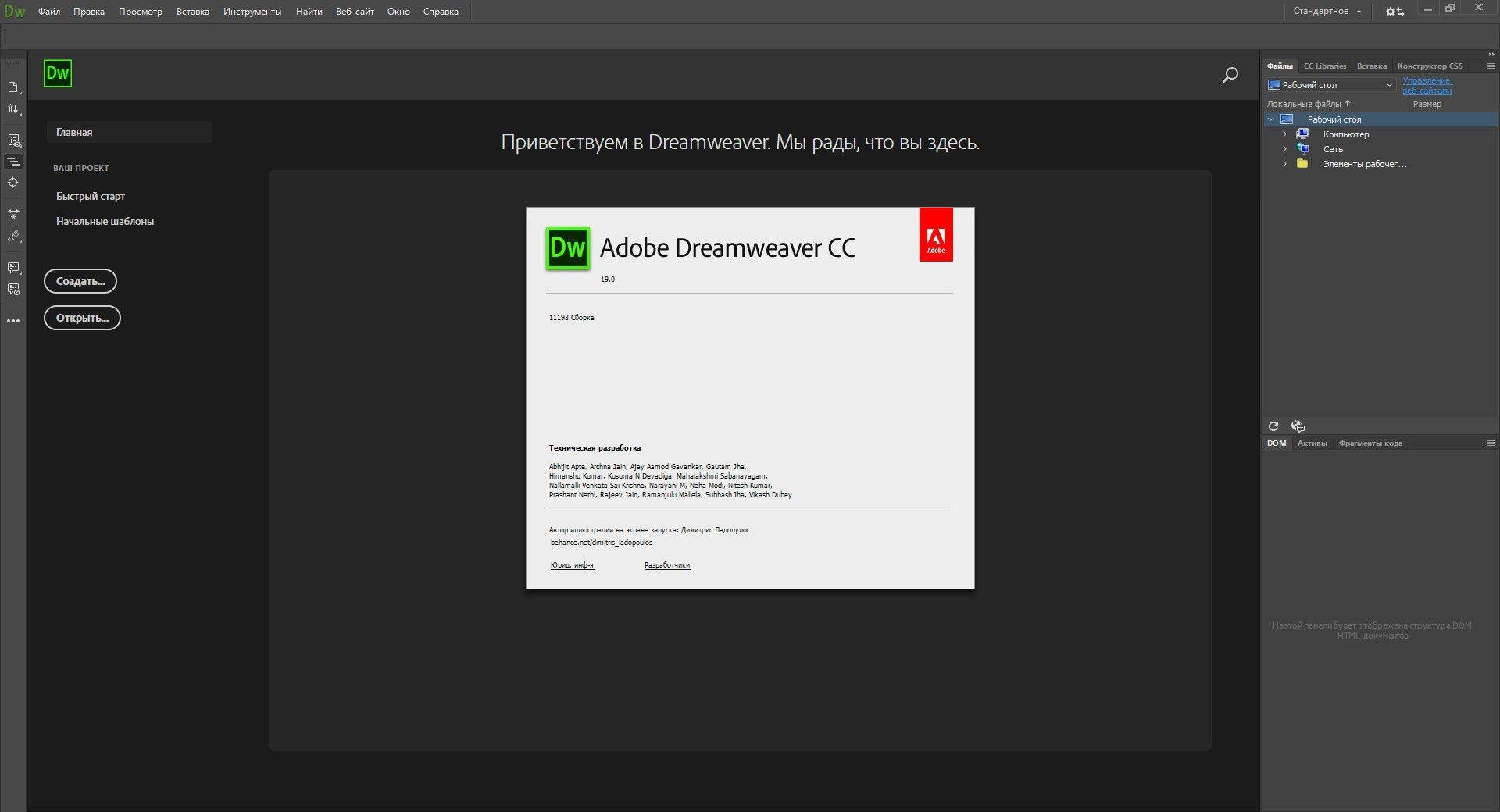
Task: Click the red Adobe logo in About dialog
Action: [936, 234]
